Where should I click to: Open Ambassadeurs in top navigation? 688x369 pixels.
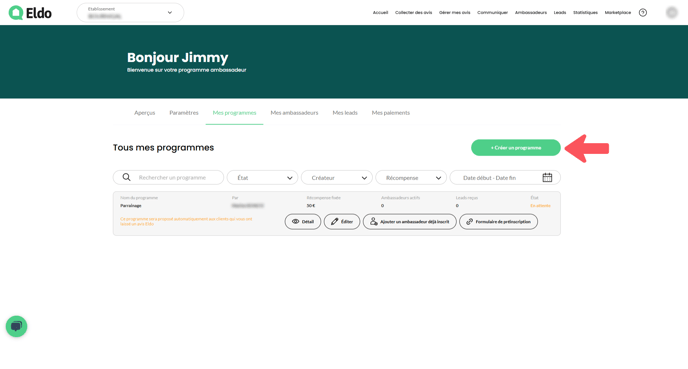click(x=531, y=13)
